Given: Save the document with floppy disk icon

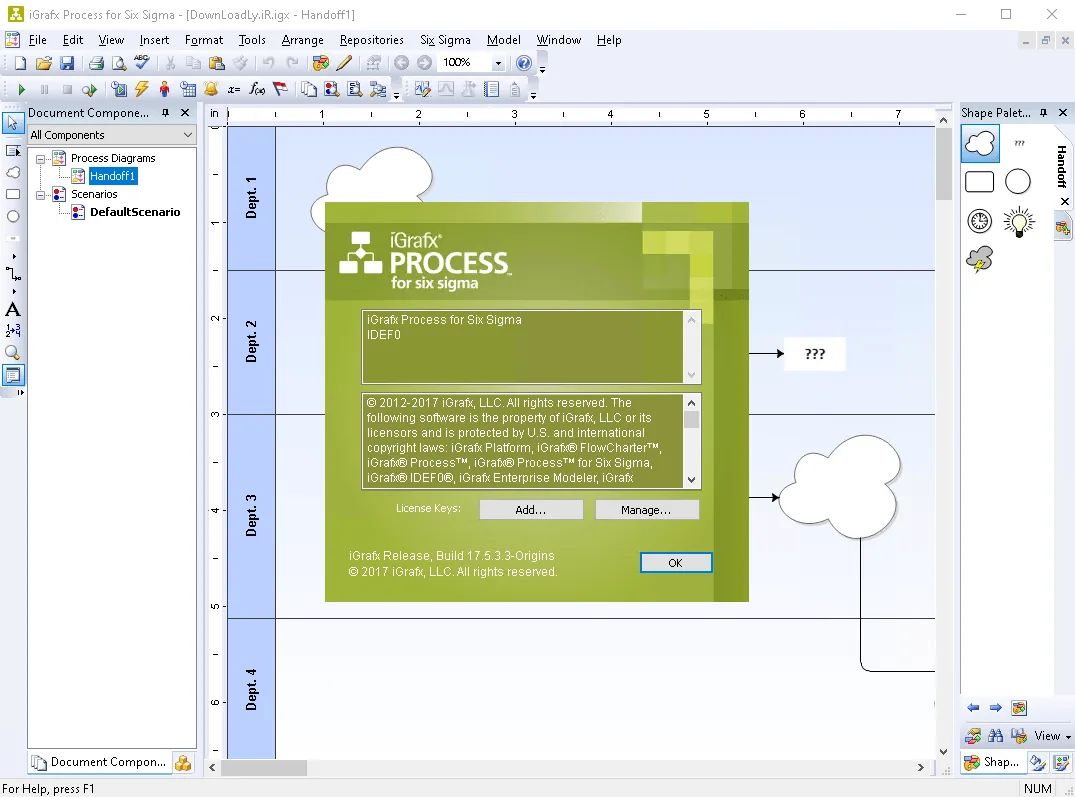Looking at the screenshot, I should click(67, 63).
